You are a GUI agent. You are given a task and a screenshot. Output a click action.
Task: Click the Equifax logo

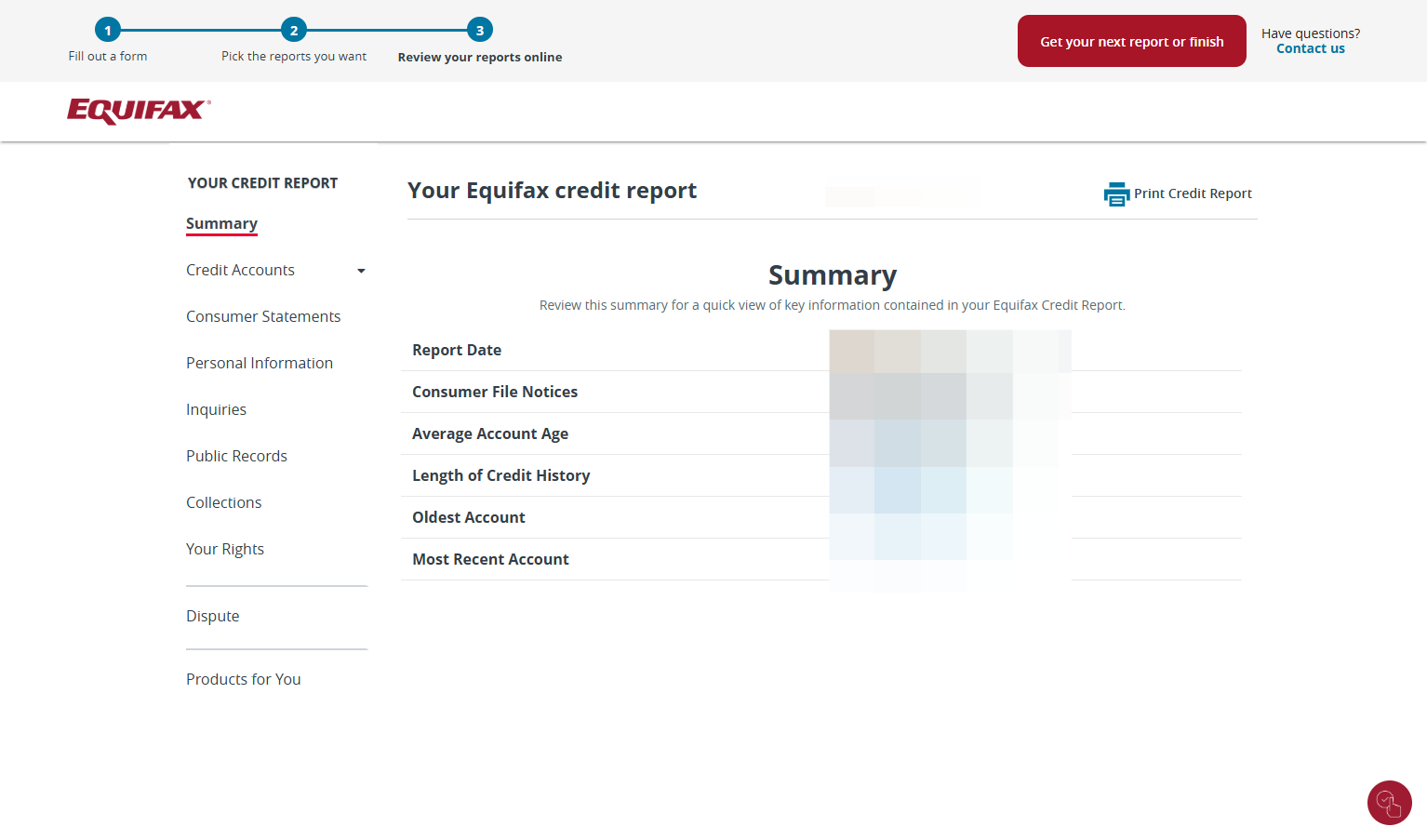tap(140, 111)
